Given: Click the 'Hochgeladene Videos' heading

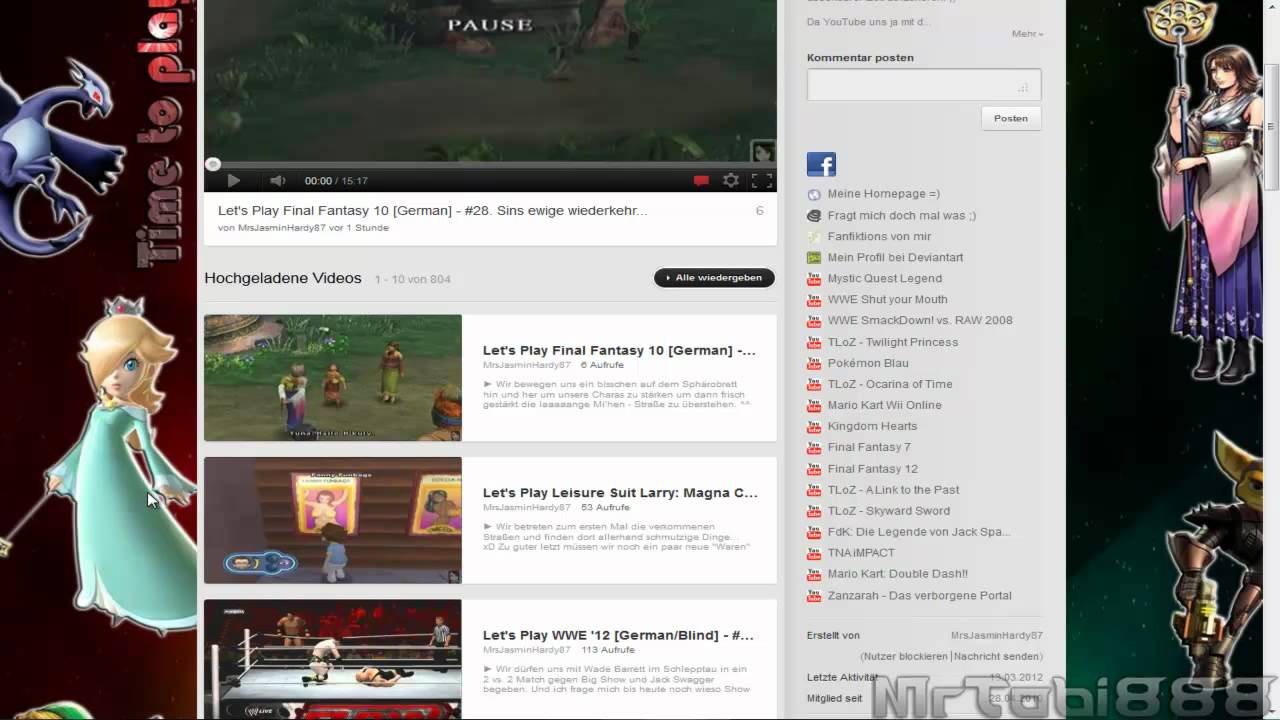Looking at the screenshot, I should pyautogui.click(x=283, y=278).
